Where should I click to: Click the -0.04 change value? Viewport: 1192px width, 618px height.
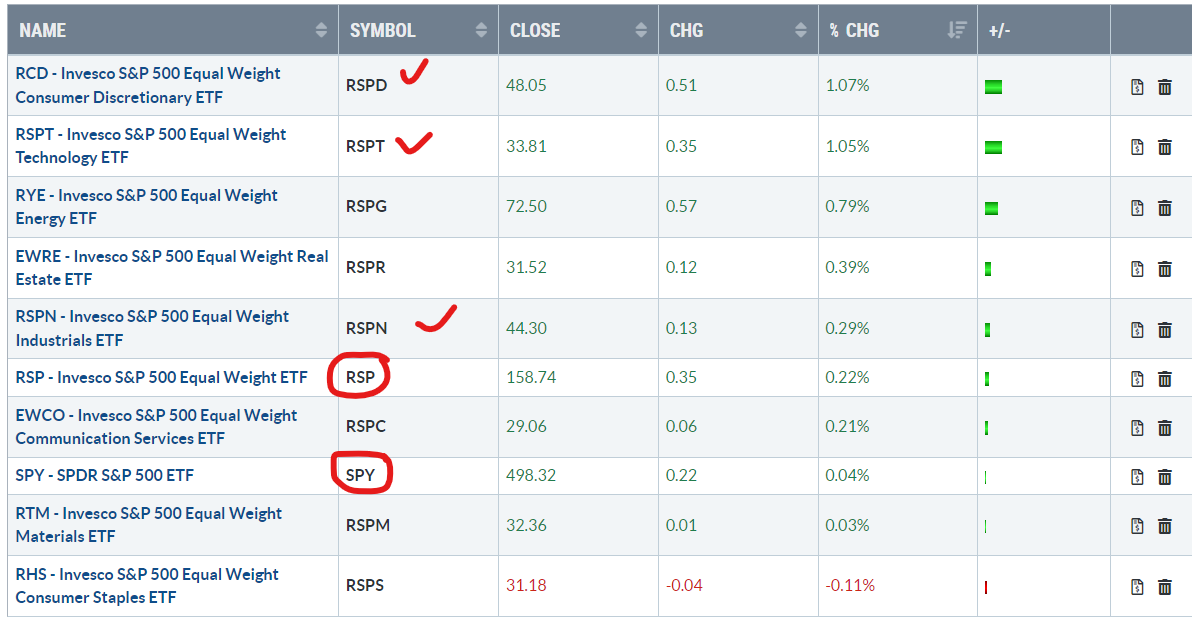[x=684, y=585]
